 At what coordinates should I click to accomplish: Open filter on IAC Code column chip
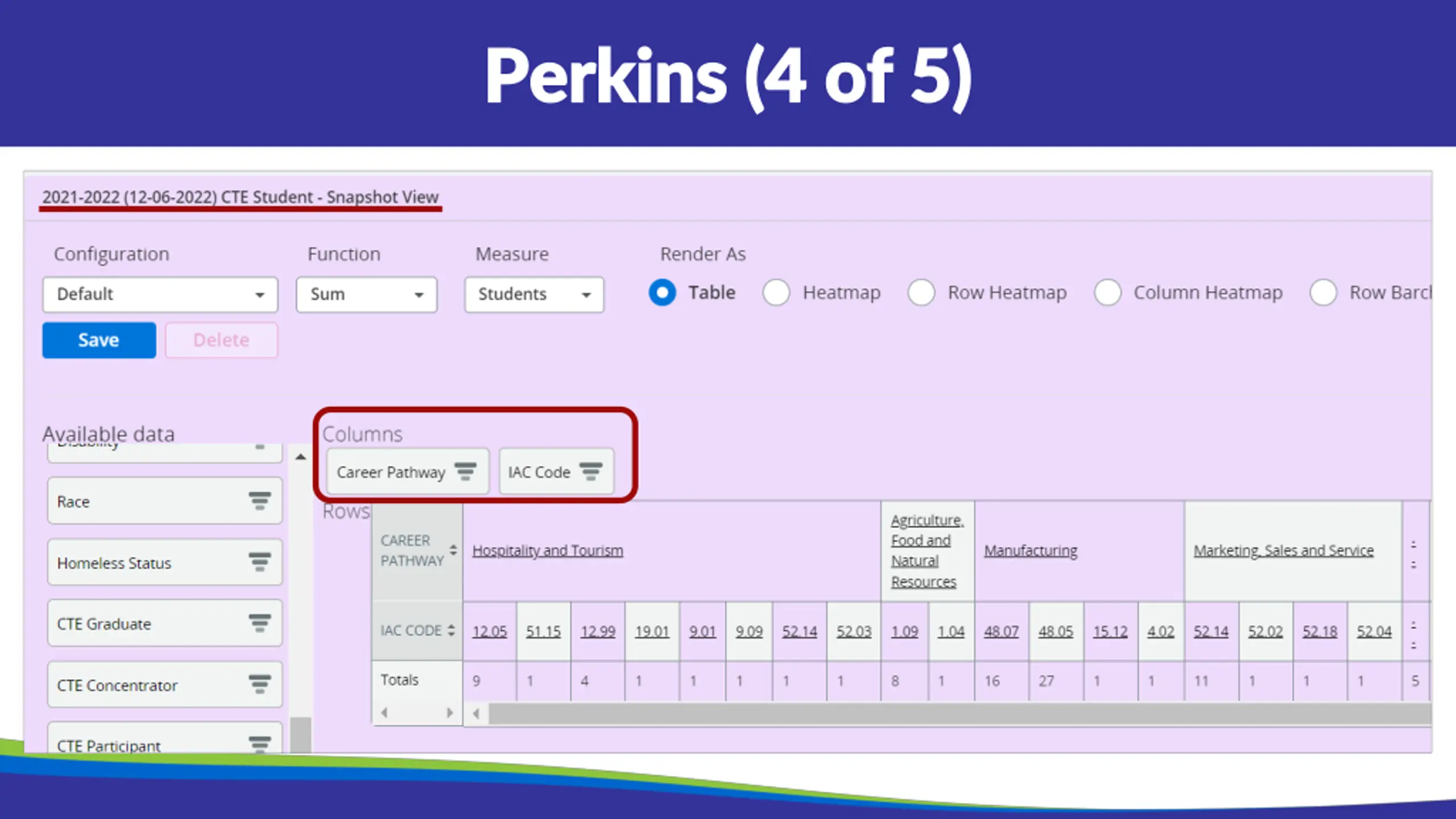tap(590, 471)
